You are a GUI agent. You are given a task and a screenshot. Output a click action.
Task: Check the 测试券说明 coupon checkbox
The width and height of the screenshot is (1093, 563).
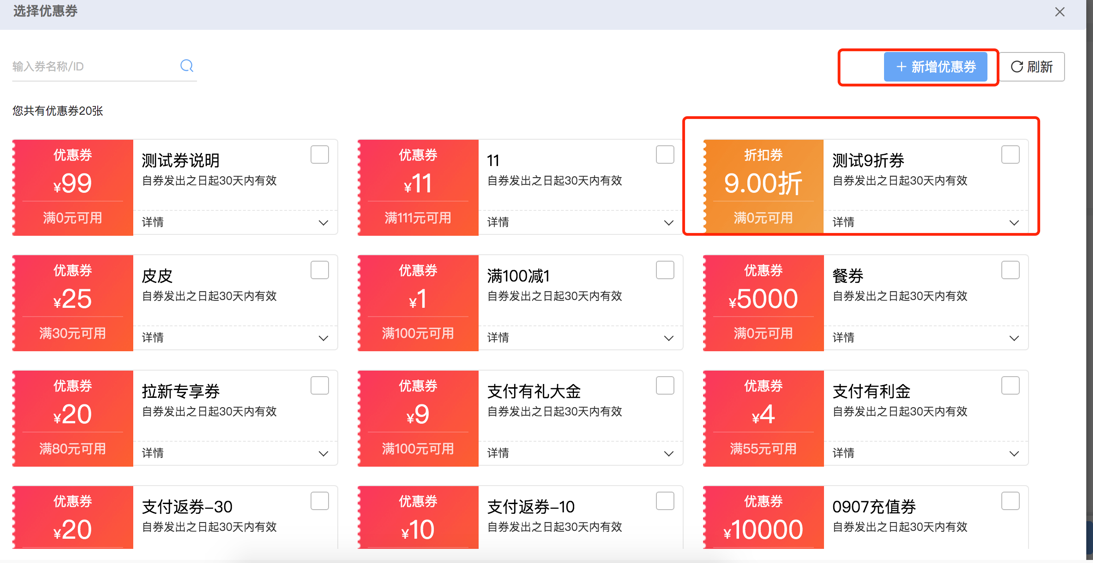pos(320,155)
